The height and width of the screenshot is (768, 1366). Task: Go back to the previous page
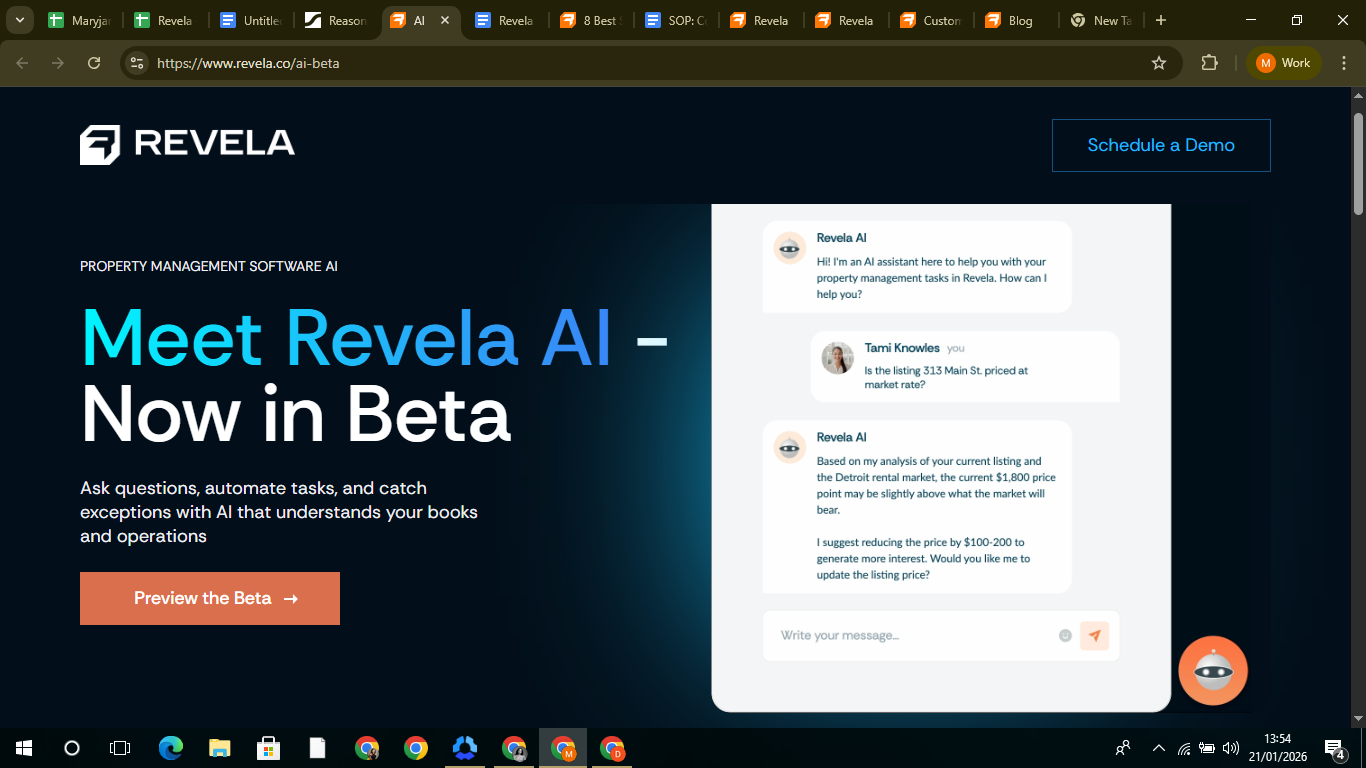tap(22, 63)
